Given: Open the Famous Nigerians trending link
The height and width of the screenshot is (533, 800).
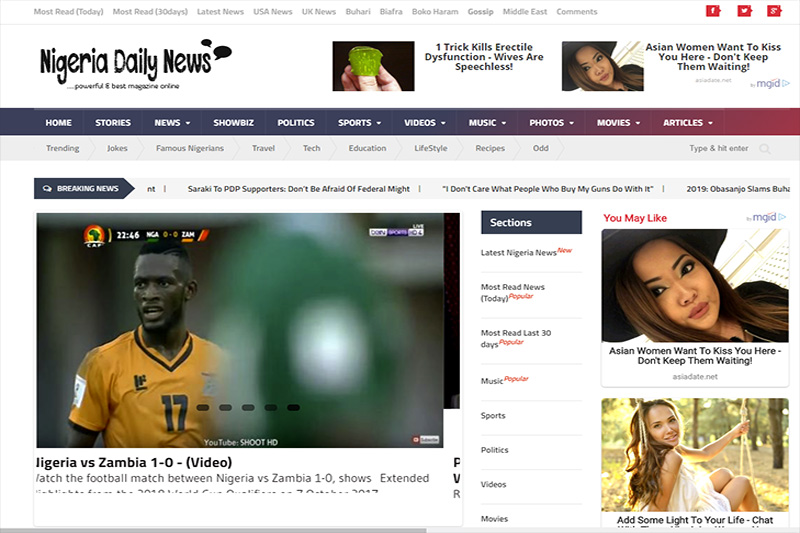Looking at the screenshot, I should click(x=190, y=148).
